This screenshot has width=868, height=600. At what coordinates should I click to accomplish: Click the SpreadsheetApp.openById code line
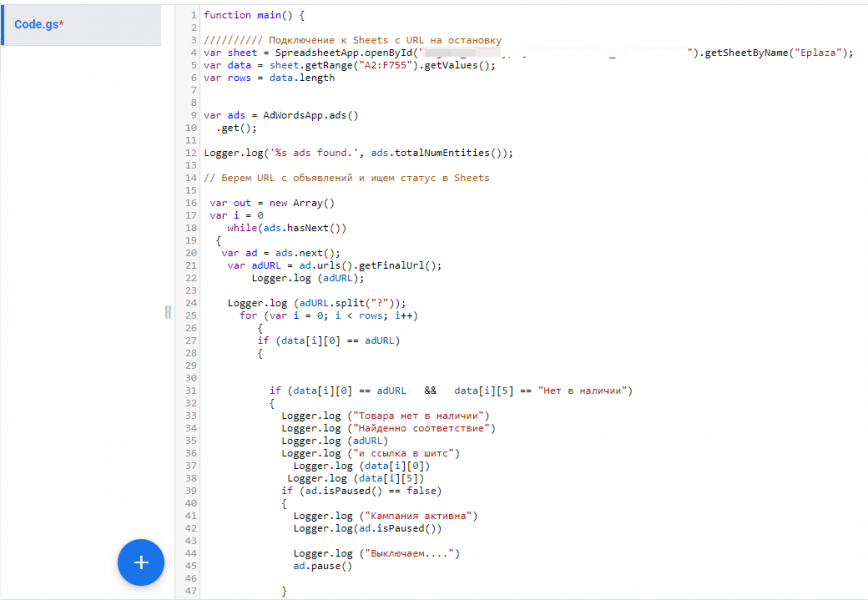point(310,53)
